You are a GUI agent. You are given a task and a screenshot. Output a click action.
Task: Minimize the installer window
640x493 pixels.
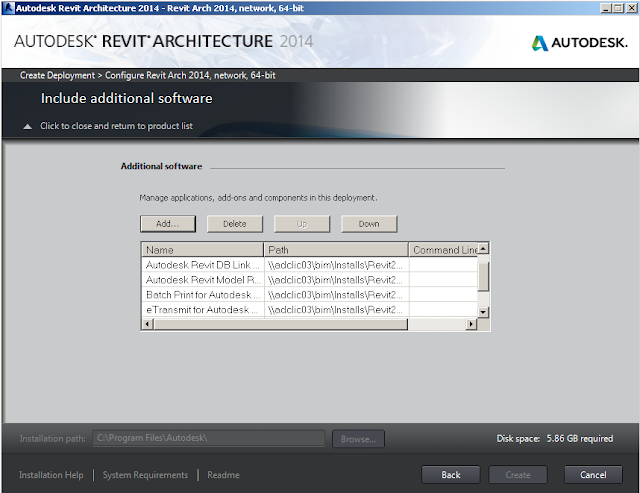607,8
